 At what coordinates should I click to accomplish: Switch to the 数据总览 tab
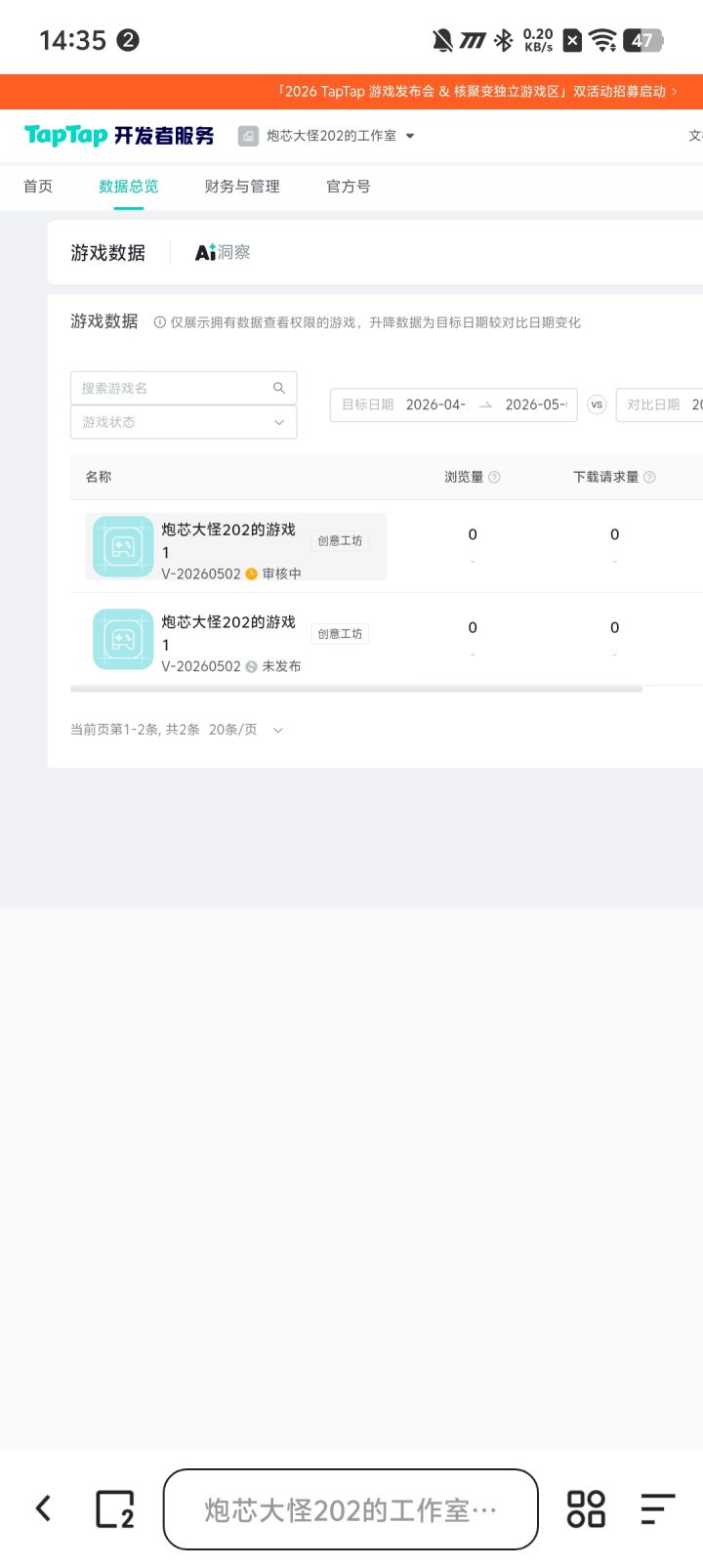128,186
